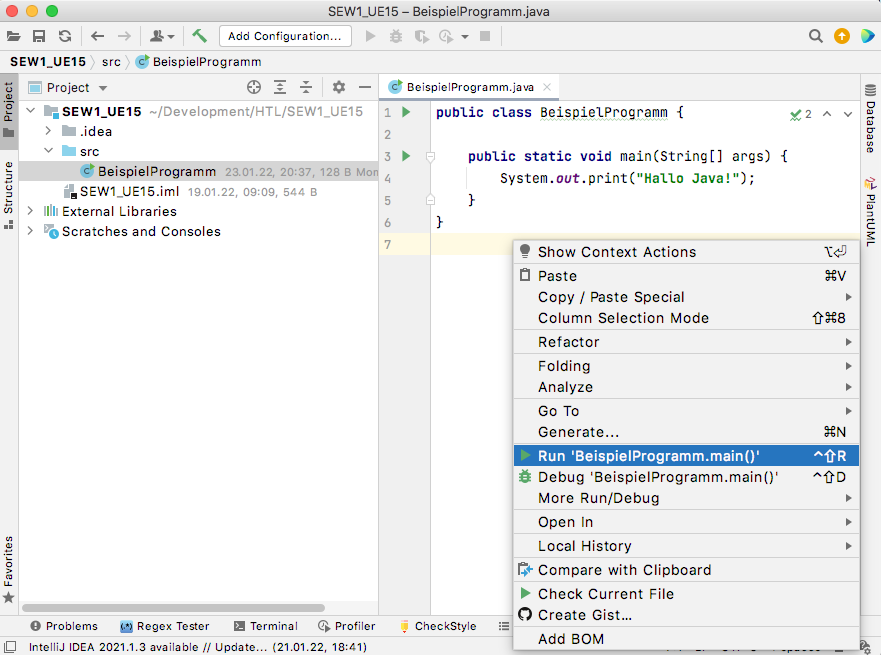Click the Build Project hammer icon
This screenshot has width=881, height=655.
(x=199, y=36)
